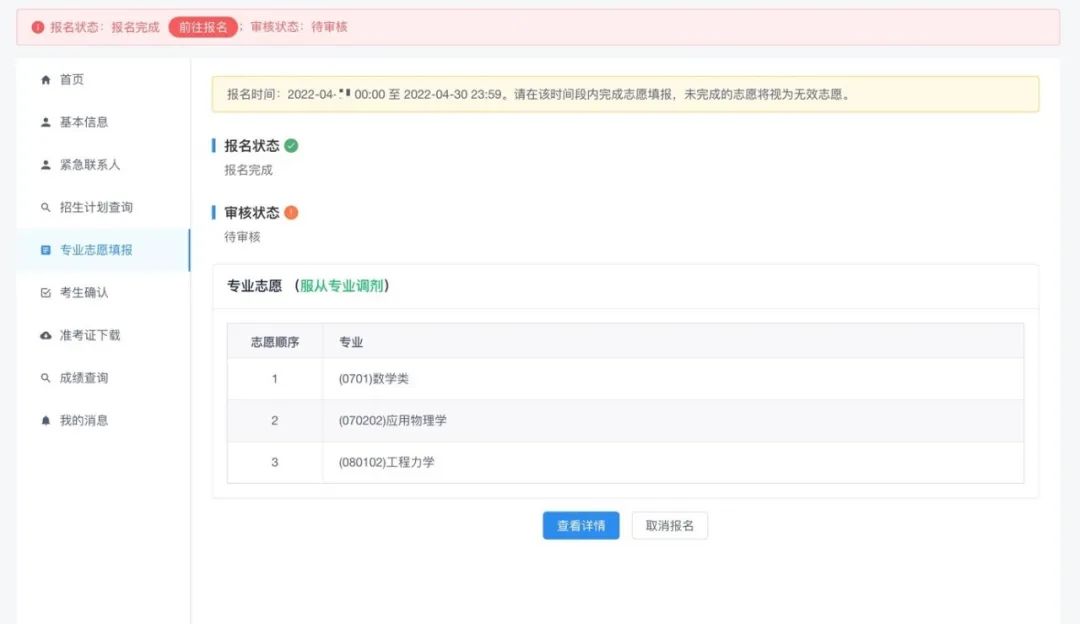Click the orange warning icon after 审核状态
The height and width of the screenshot is (624, 1080).
pyautogui.click(x=289, y=212)
